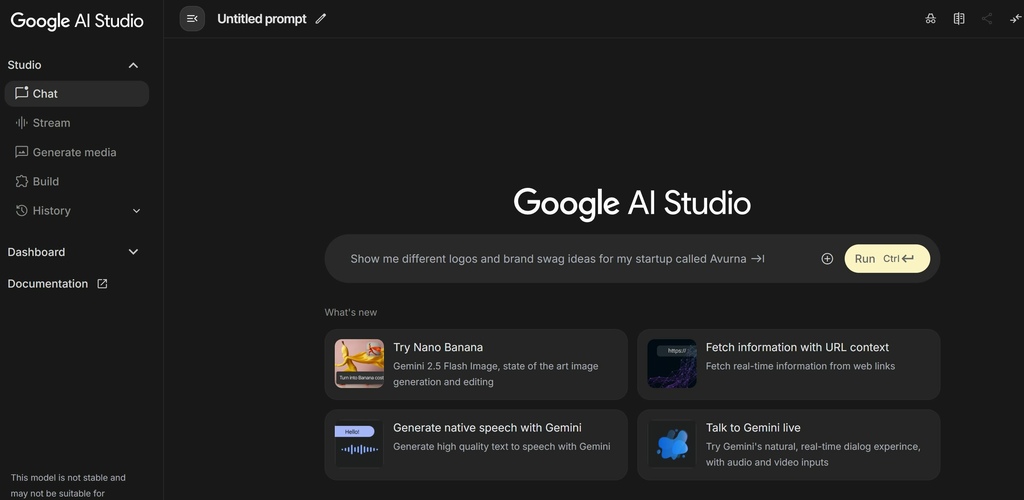Click the Build puzzle icon

tap(22, 181)
